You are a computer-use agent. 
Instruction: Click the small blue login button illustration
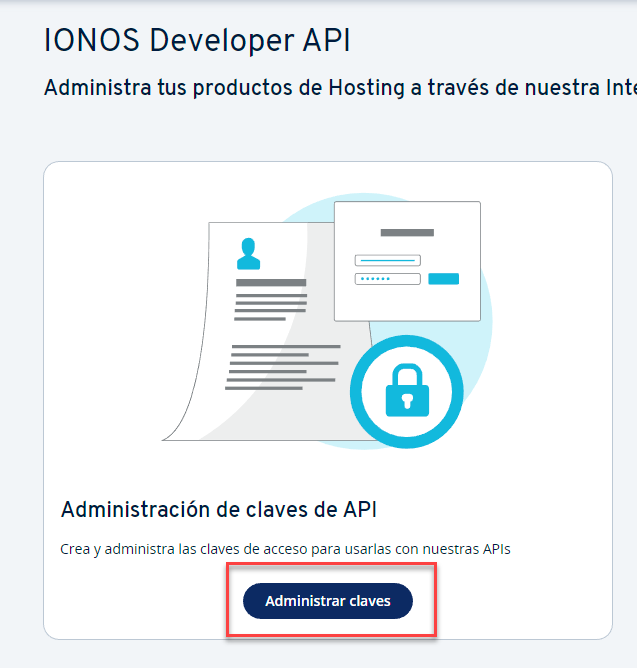[x=443, y=278]
